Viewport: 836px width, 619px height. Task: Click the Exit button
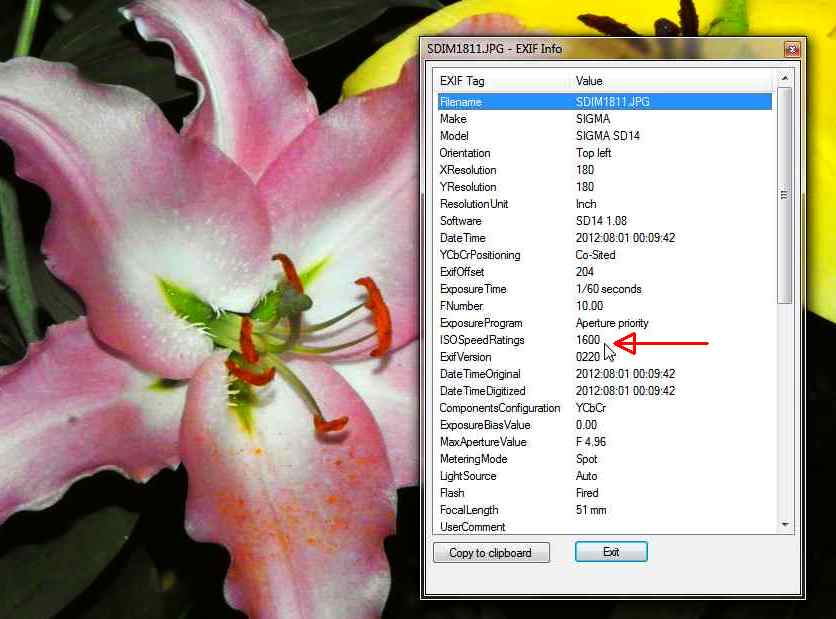(x=611, y=551)
